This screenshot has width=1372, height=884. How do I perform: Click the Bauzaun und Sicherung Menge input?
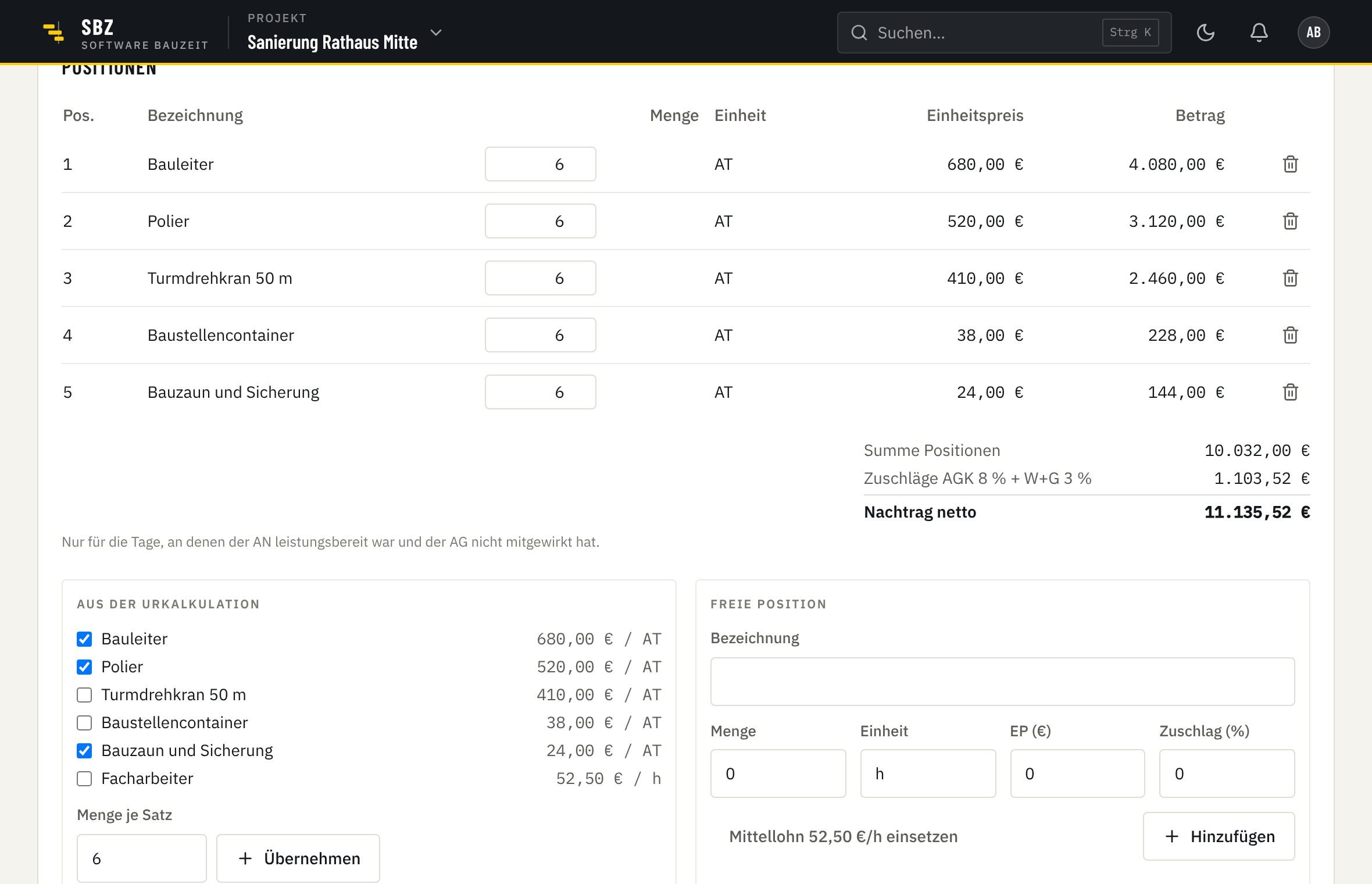540,392
